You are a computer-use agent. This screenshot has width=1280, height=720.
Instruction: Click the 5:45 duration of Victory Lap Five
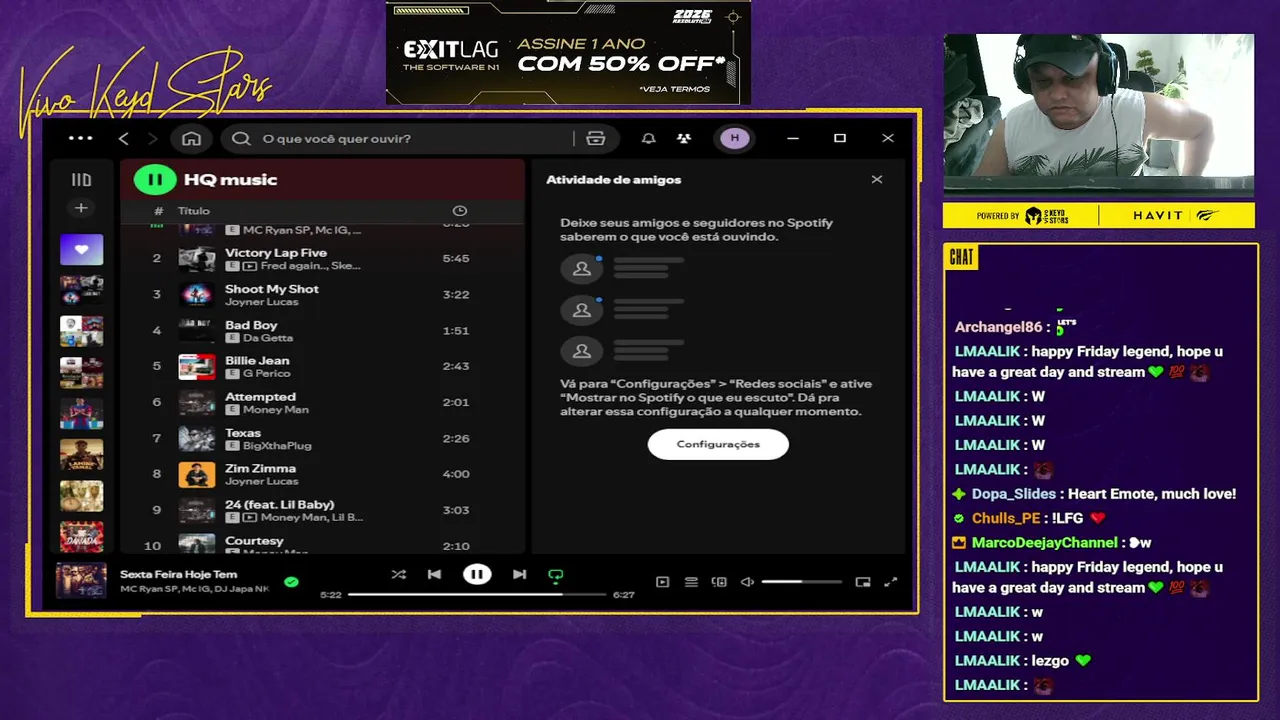point(456,258)
